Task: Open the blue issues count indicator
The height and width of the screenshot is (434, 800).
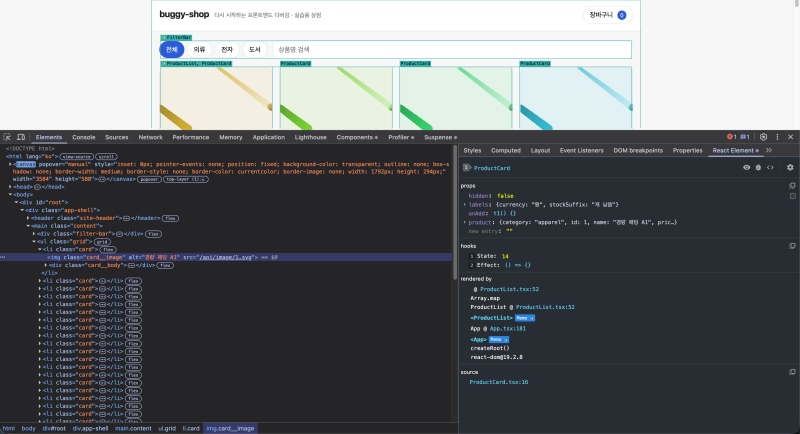Action: click(x=745, y=137)
